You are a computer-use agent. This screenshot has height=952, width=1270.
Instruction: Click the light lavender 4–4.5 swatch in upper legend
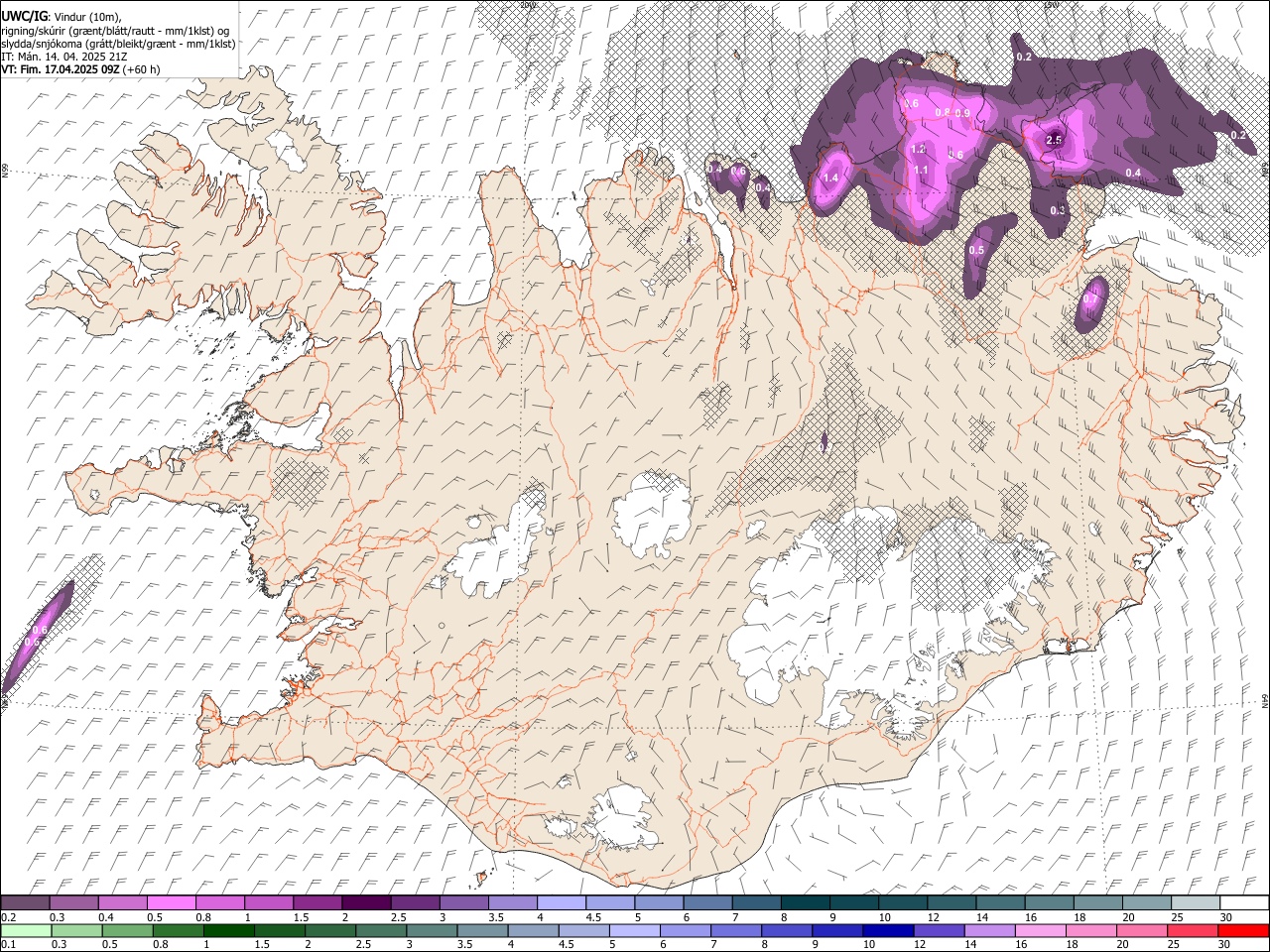562,903
